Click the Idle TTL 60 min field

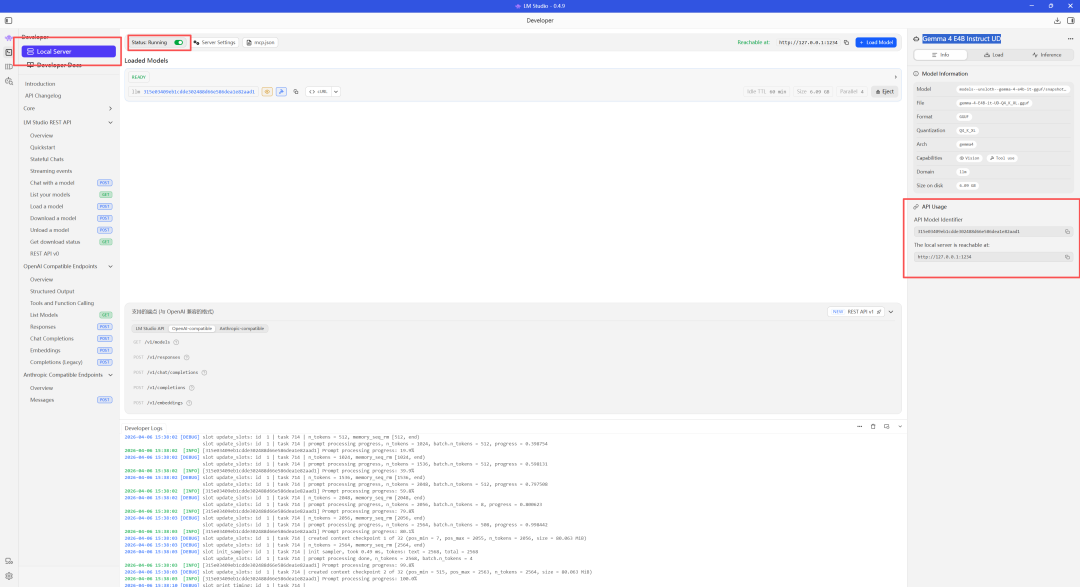767,92
